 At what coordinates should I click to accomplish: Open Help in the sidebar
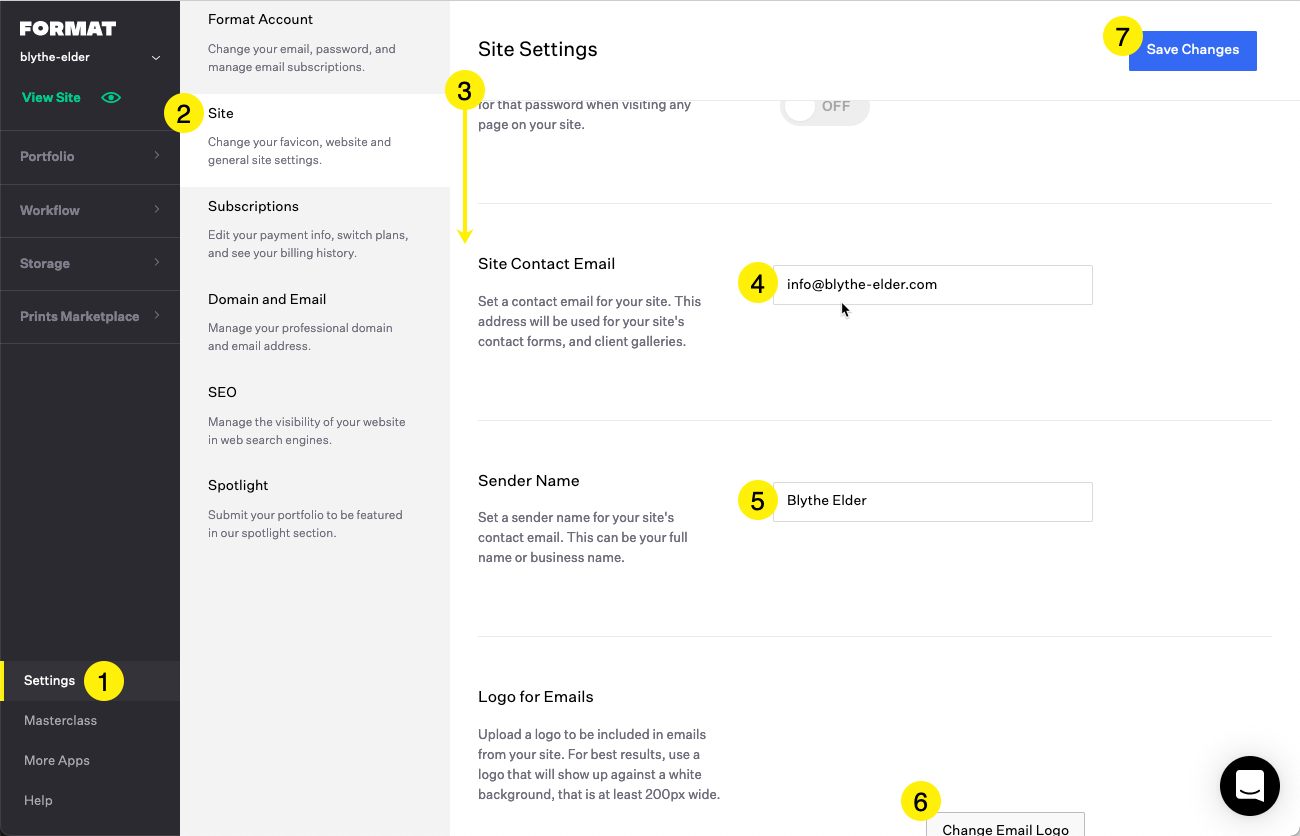click(x=38, y=801)
